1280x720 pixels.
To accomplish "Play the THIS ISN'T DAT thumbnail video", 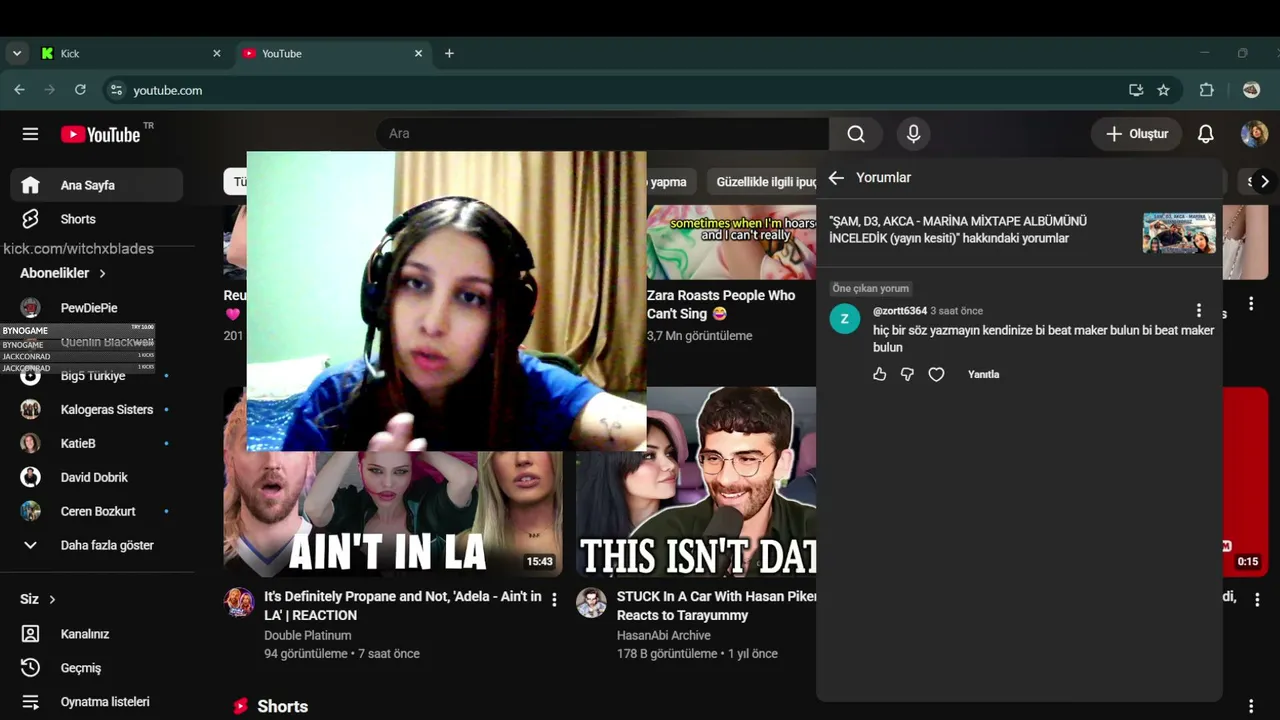I will click(x=696, y=482).
